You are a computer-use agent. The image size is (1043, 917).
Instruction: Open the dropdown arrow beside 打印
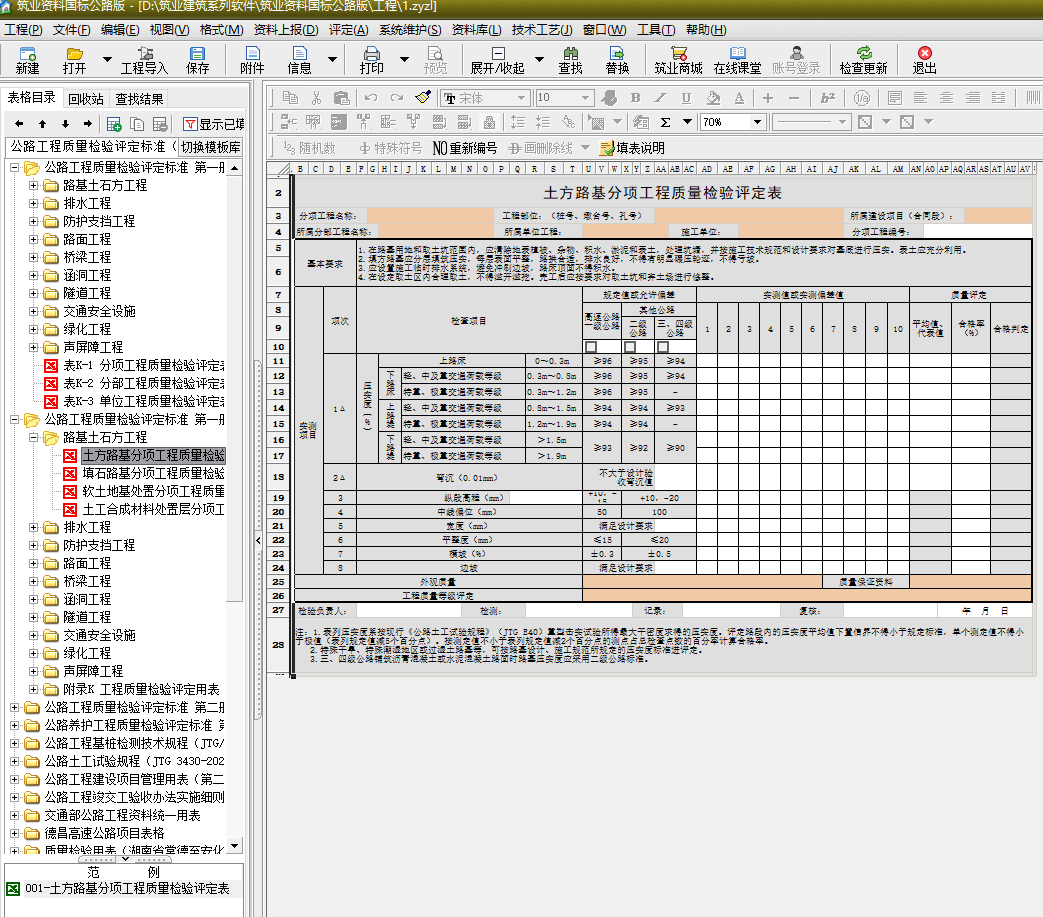tap(404, 60)
